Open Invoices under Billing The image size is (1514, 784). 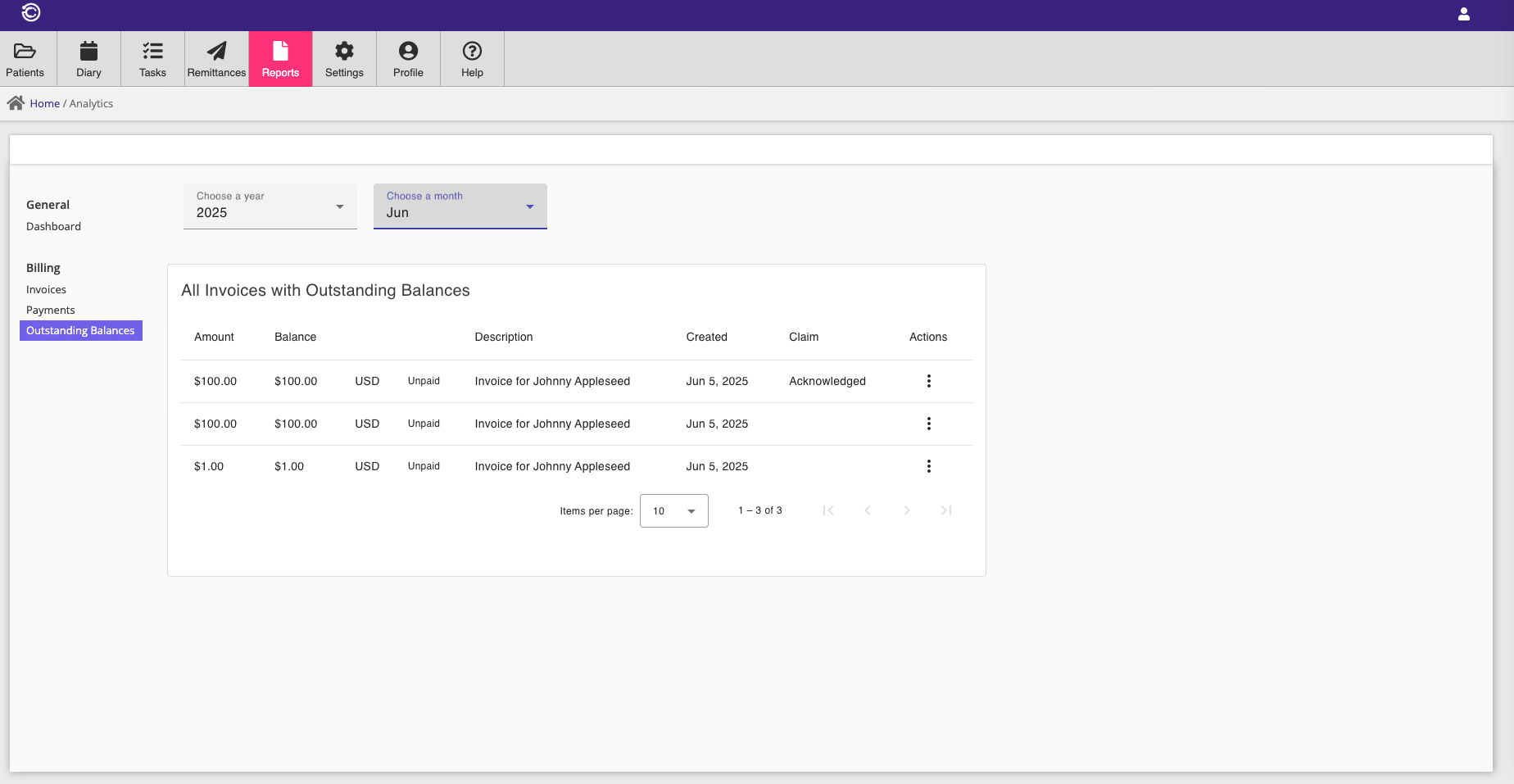[x=46, y=290]
